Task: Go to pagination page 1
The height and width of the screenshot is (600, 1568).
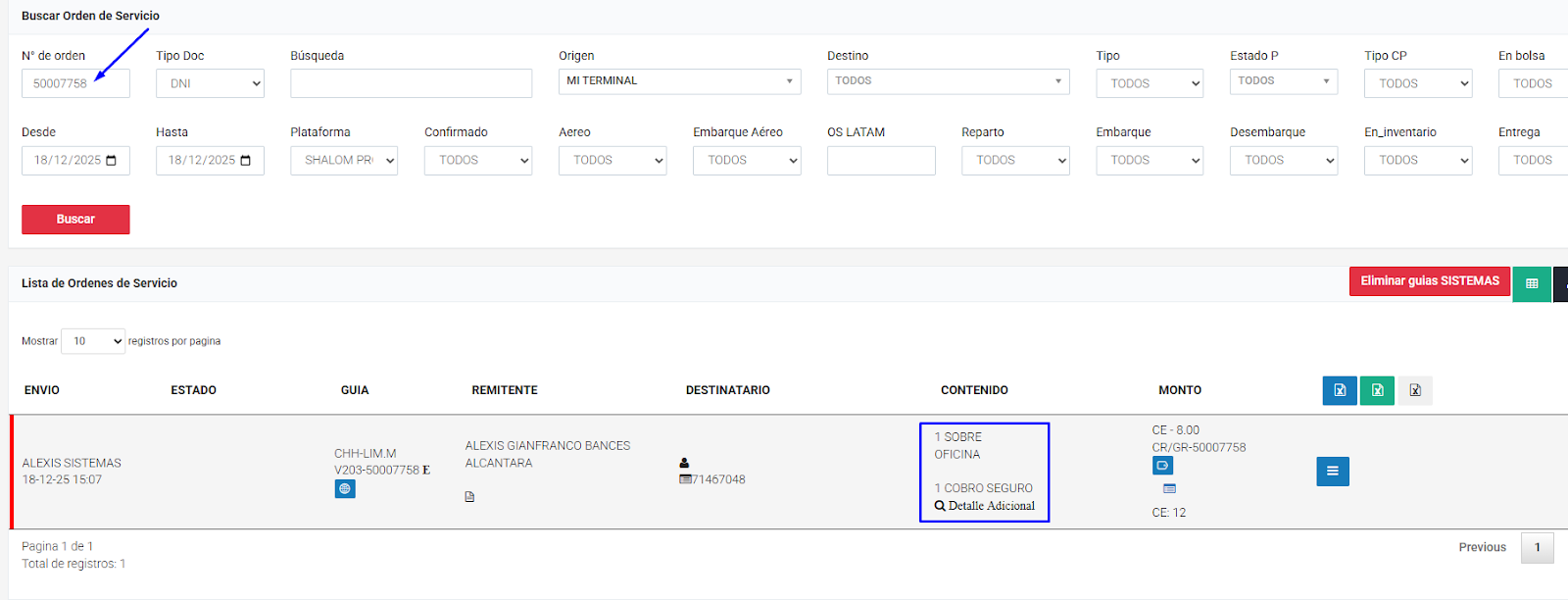Action: click(x=1537, y=548)
